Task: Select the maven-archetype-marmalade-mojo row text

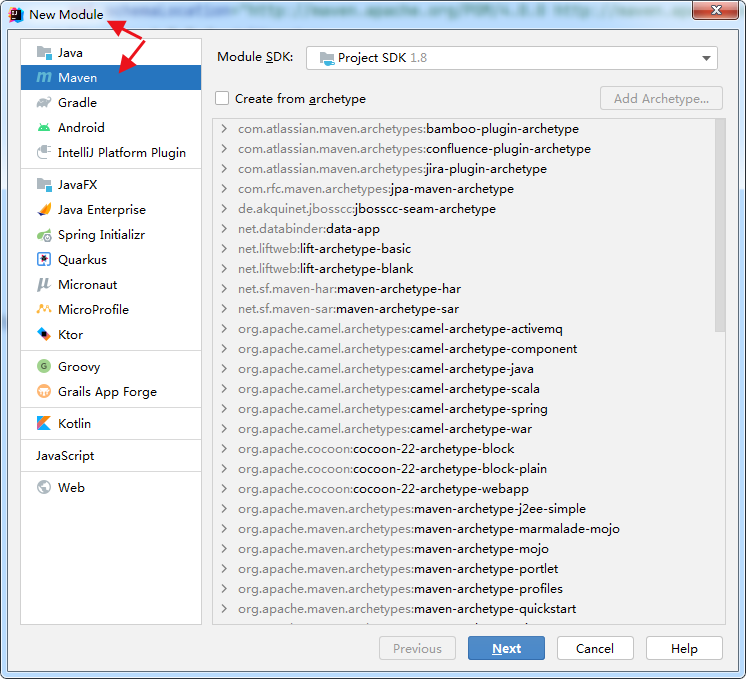Action: [429, 529]
